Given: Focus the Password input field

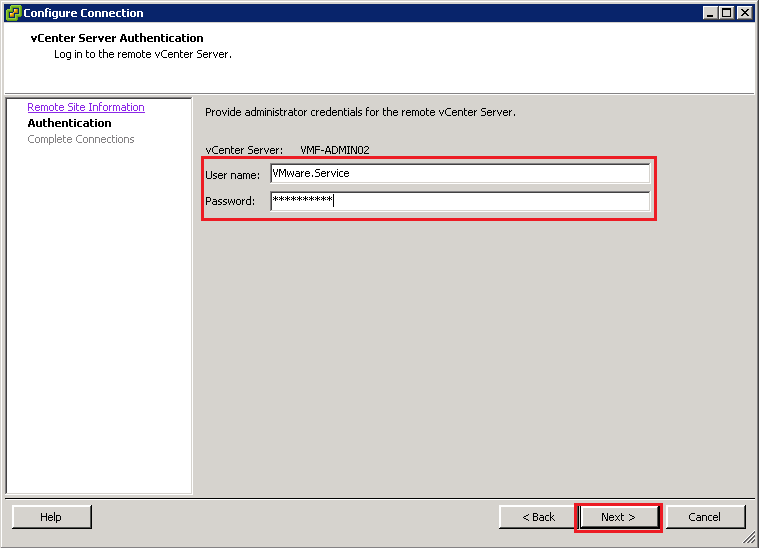Looking at the screenshot, I should [460, 201].
